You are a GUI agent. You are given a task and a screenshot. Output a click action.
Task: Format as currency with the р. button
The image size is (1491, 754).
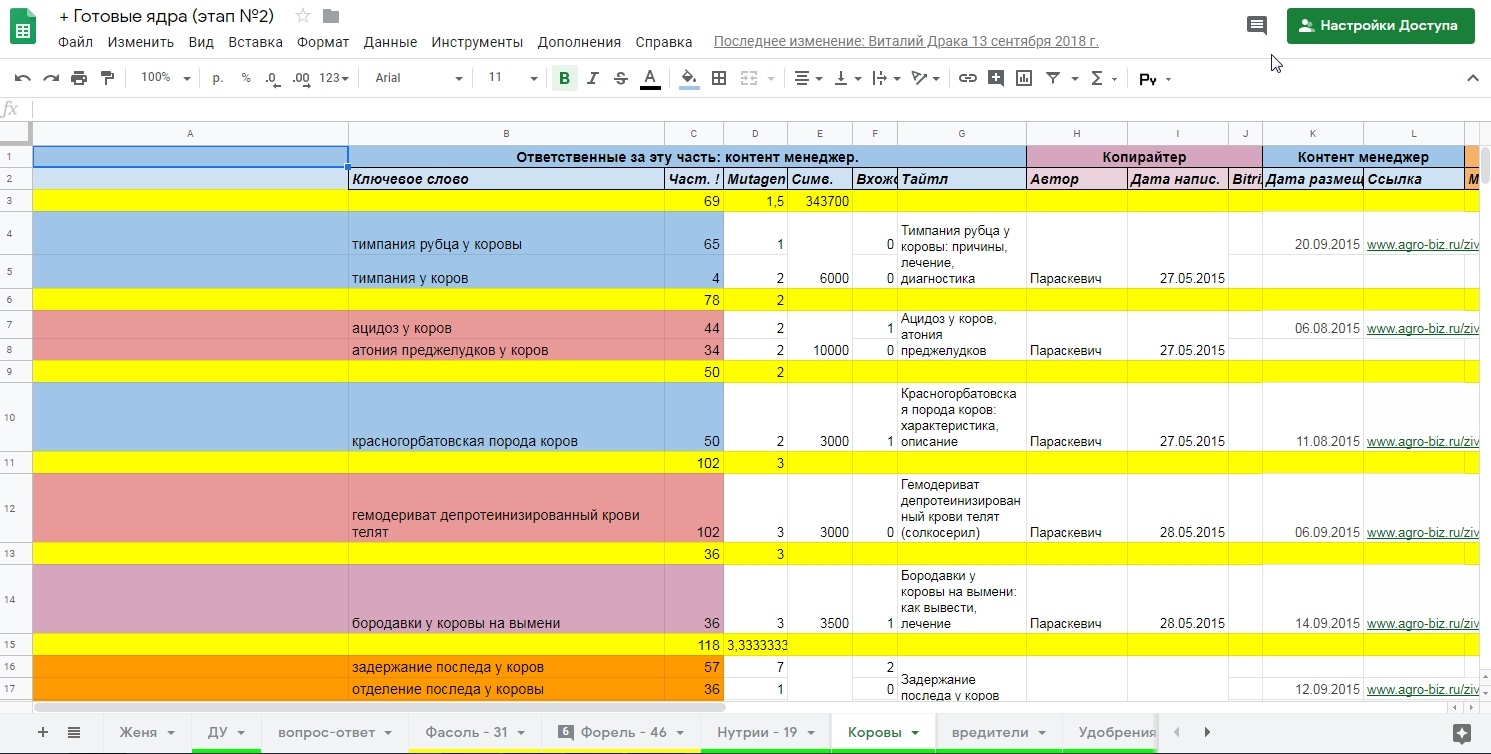pos(218,78)
